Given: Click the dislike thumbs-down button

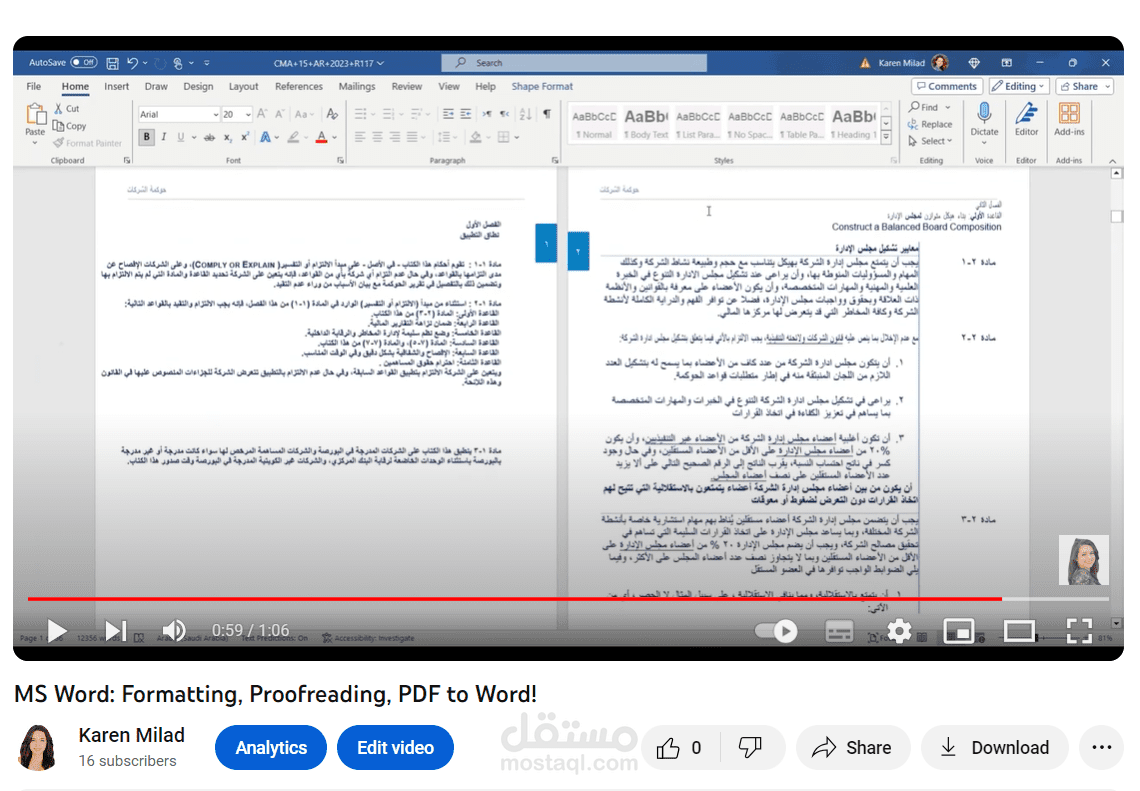Looking at the screenshot, I should [x=750, y=747].
